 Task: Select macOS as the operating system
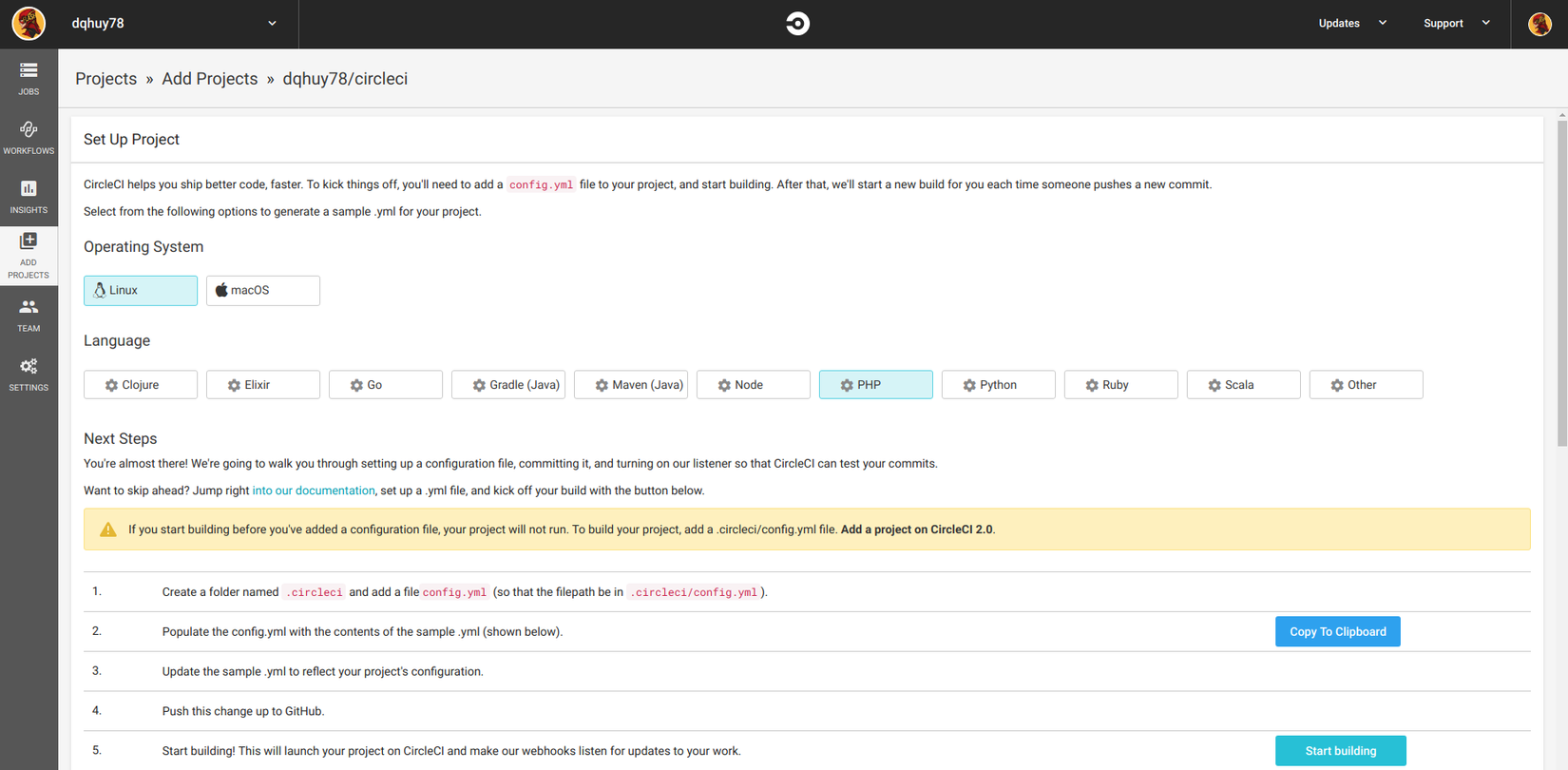point(263,290)
